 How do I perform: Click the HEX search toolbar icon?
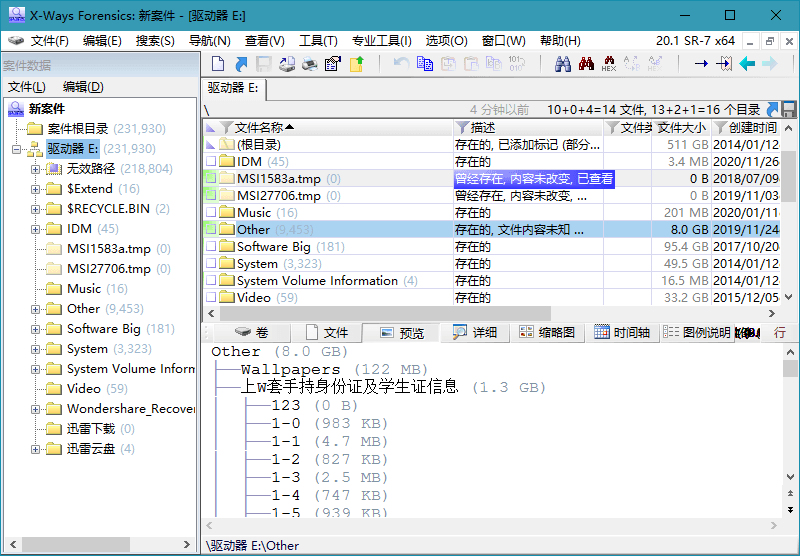click(609, 64)
